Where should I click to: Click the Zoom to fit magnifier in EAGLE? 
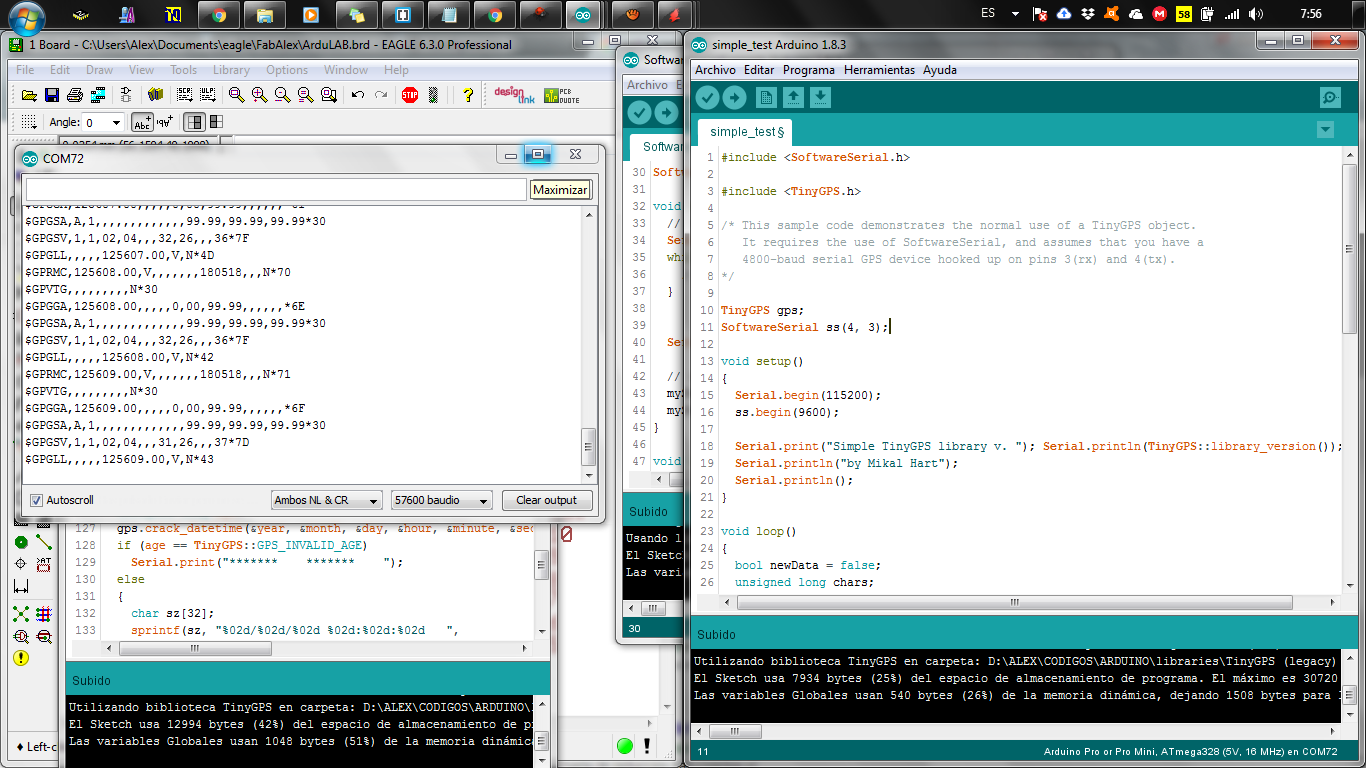237,95
